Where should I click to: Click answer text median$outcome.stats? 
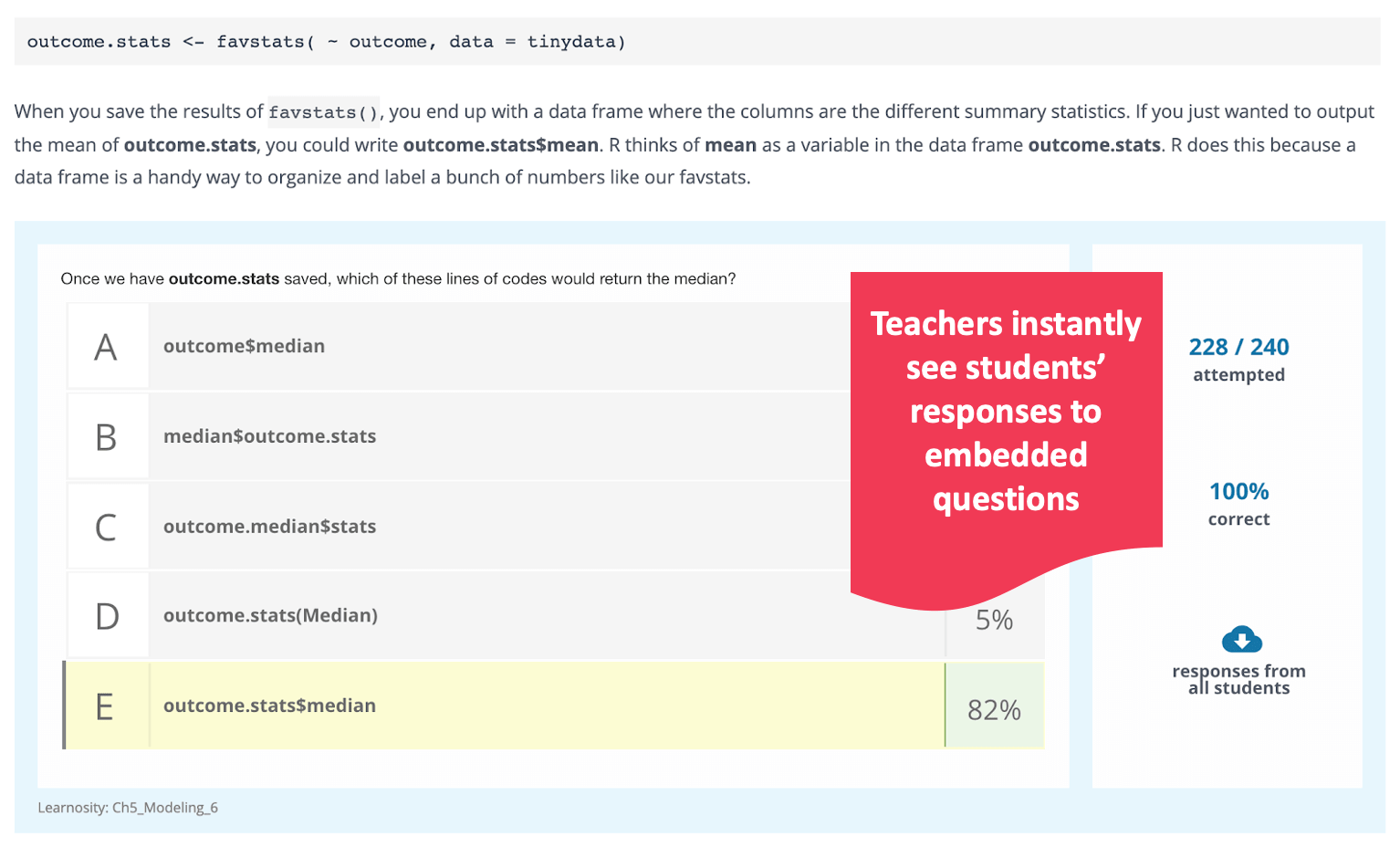(269, 436)
